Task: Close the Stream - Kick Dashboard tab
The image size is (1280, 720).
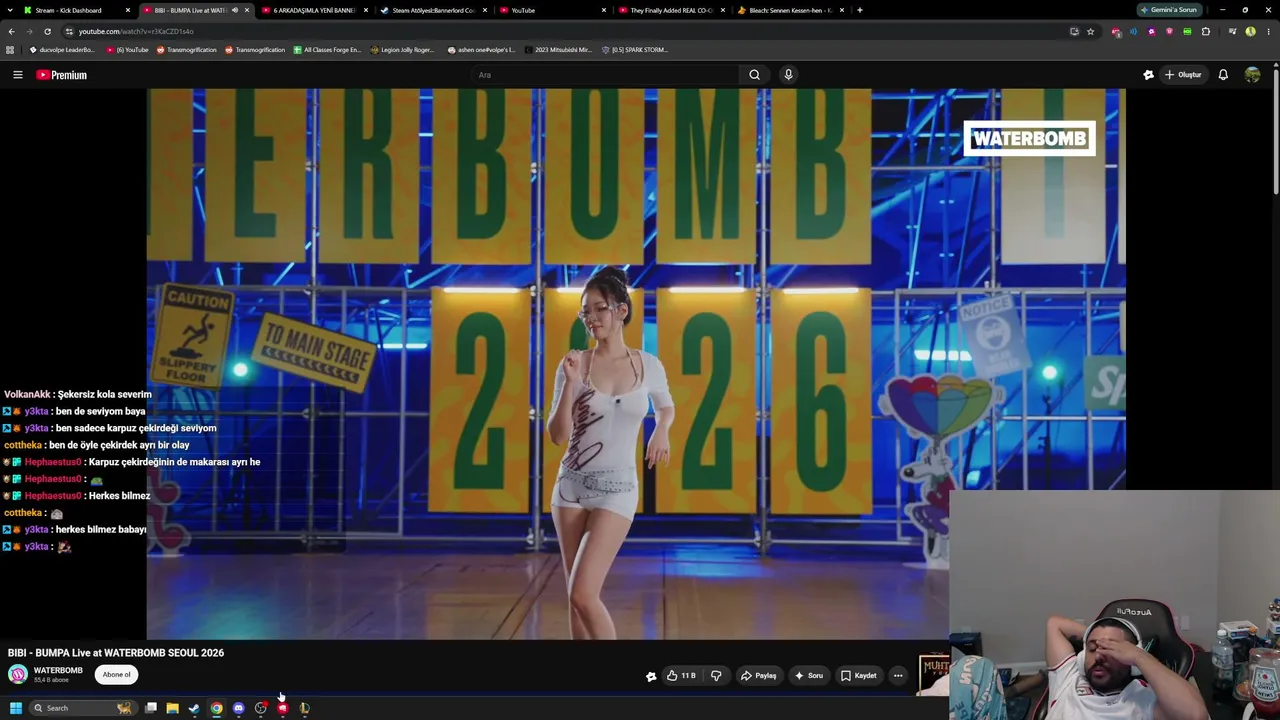Action: (128, 10)
